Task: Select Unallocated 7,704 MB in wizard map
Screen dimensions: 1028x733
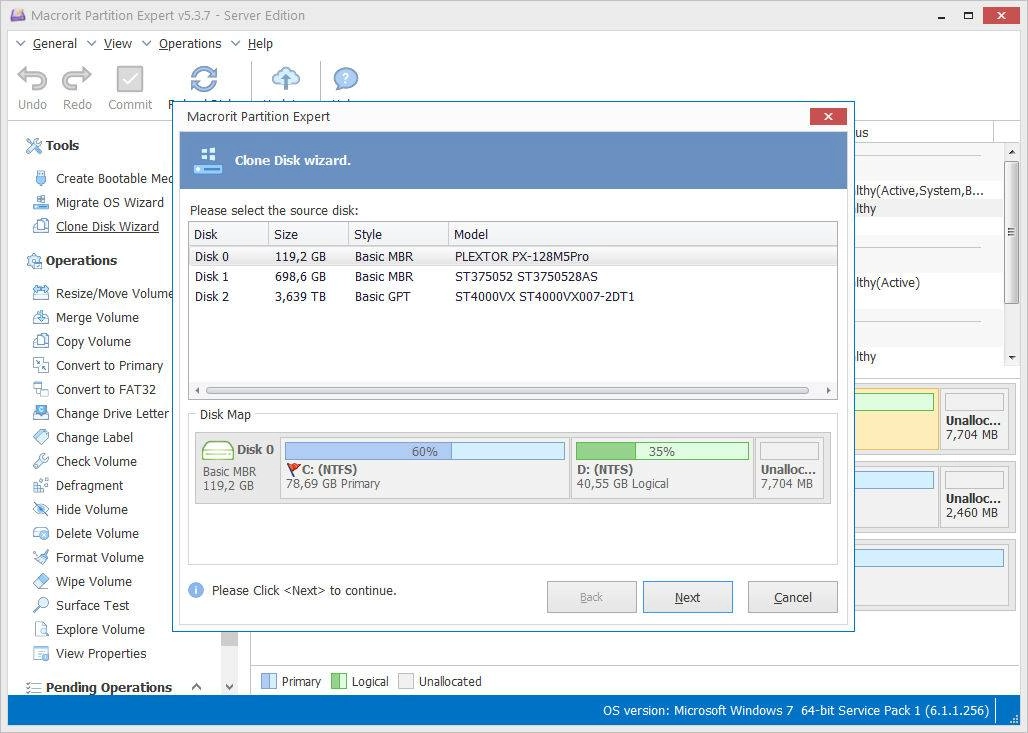Action: 789,466
